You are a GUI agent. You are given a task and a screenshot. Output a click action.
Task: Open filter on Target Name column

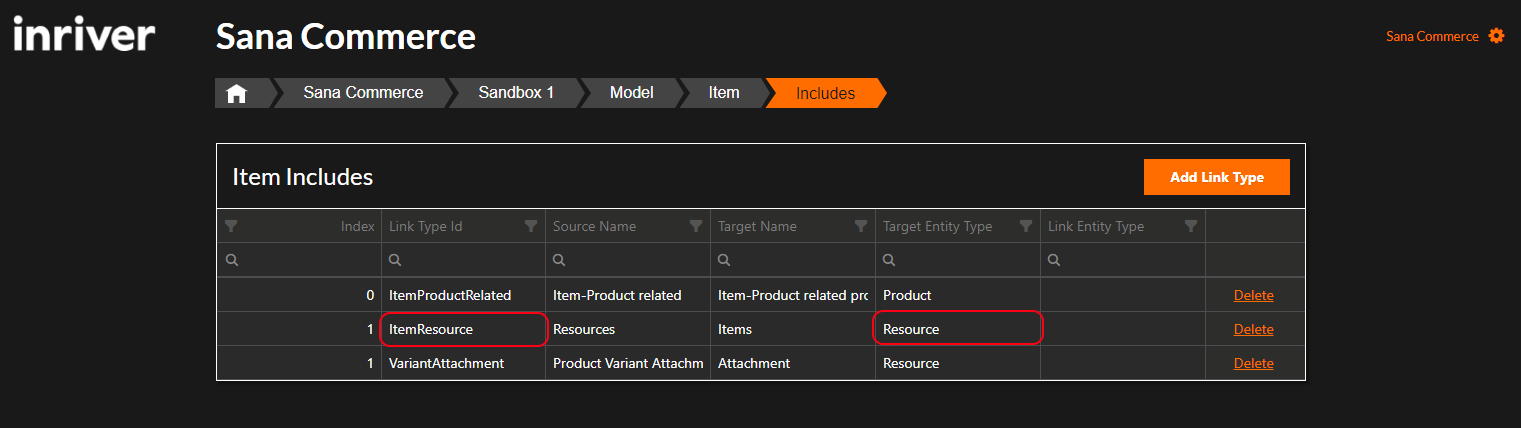click(x=861, y=226)
